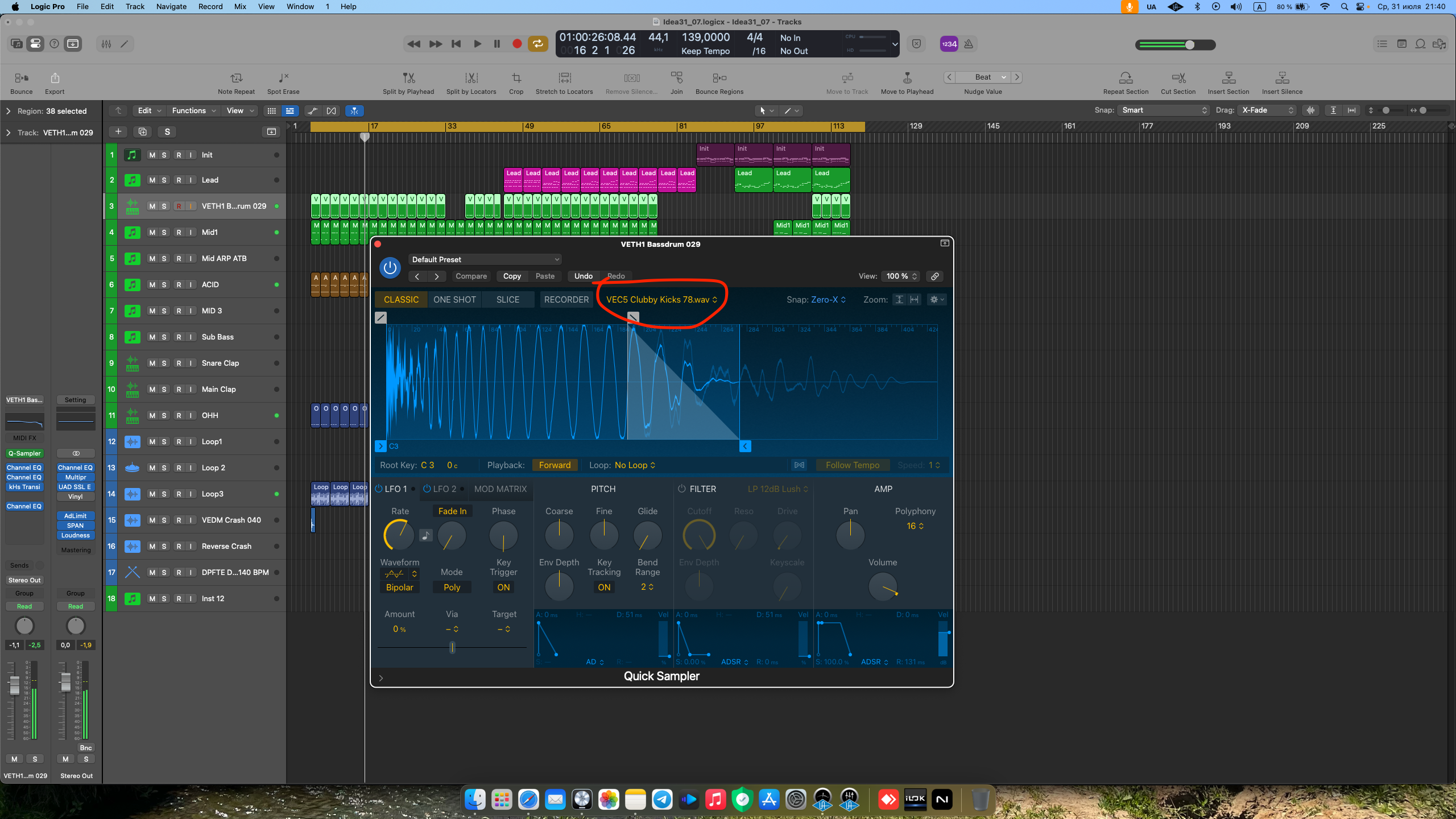Click the Record button in transport
1456x819 pixels.
(516, 44)
